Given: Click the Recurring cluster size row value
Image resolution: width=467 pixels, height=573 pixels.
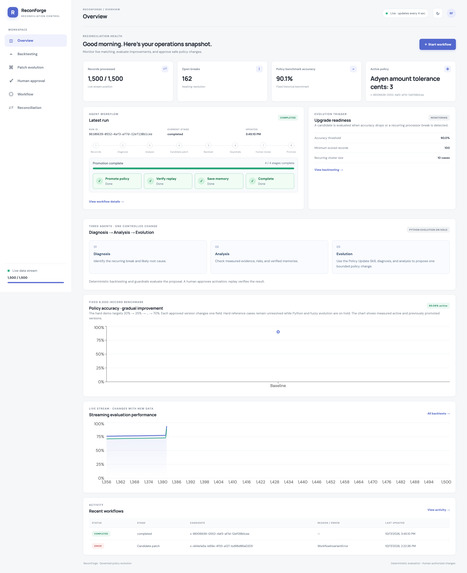Looking at the screenshot, I should click(x=444, y=158).
